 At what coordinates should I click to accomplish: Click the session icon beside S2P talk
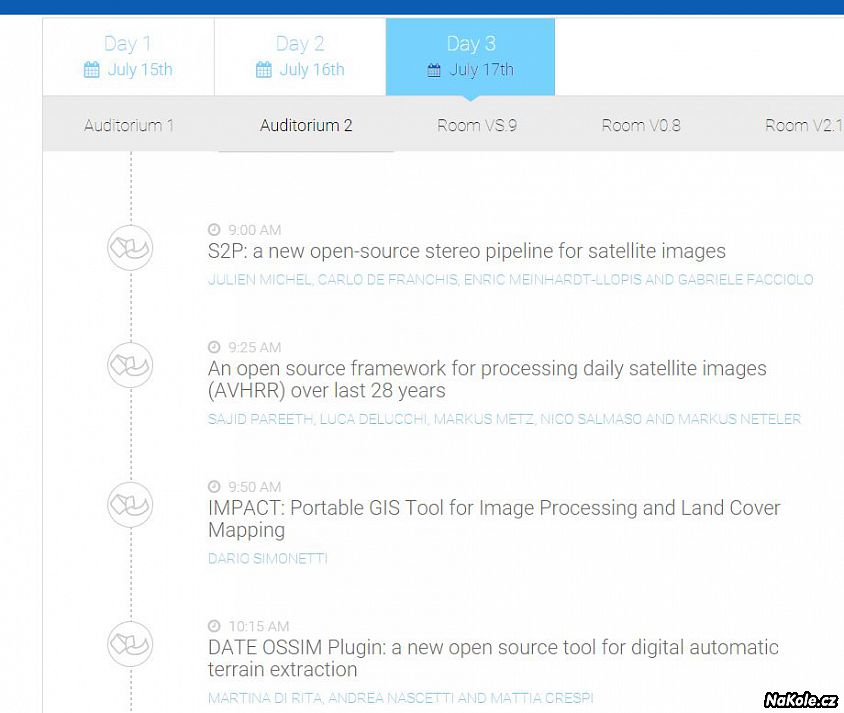(130, 247)
